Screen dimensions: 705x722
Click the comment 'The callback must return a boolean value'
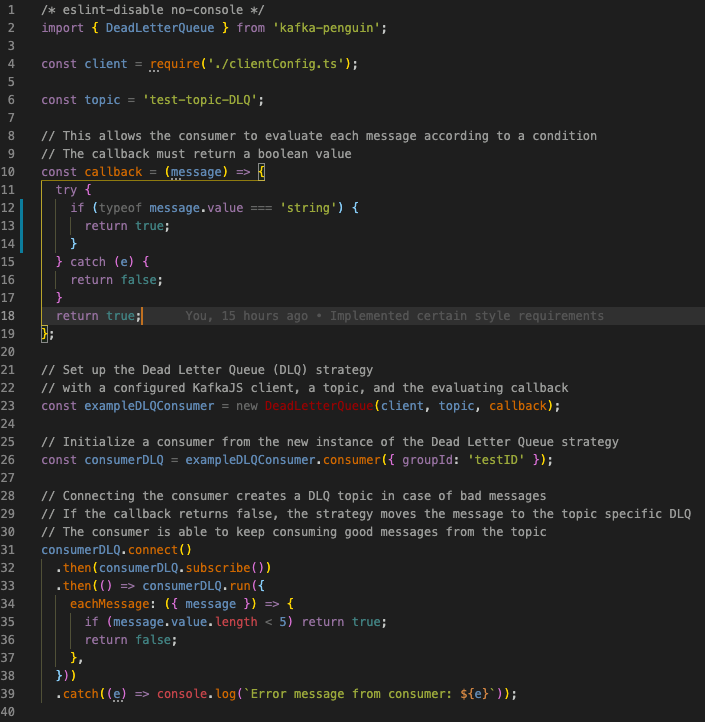(x=196, y=154)
